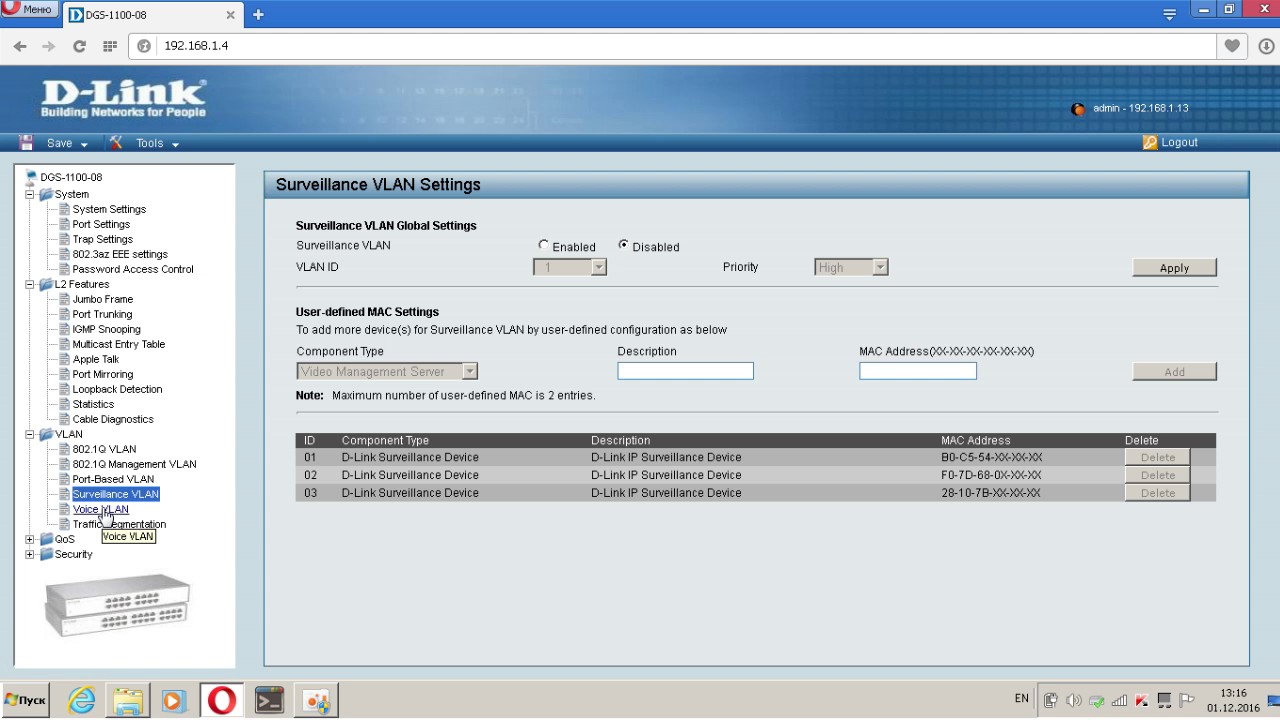Click the Apply button
This screenshot has width=1280, height=720.
coord(1174,268)
